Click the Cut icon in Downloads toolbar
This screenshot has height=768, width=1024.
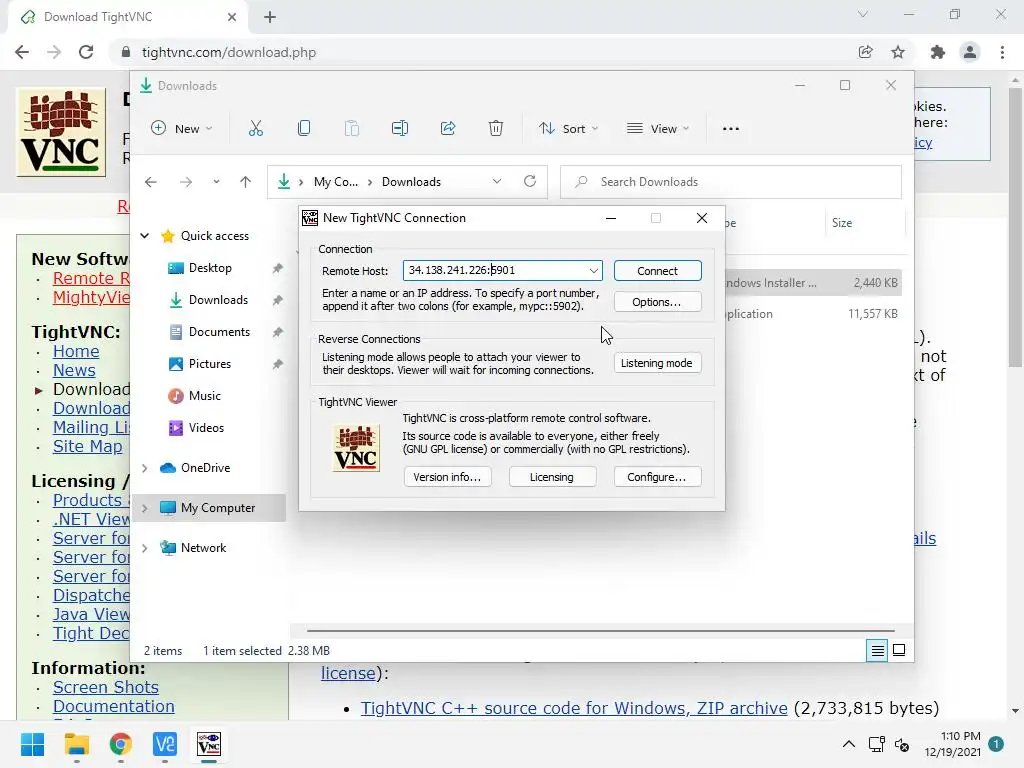[255, 129]
